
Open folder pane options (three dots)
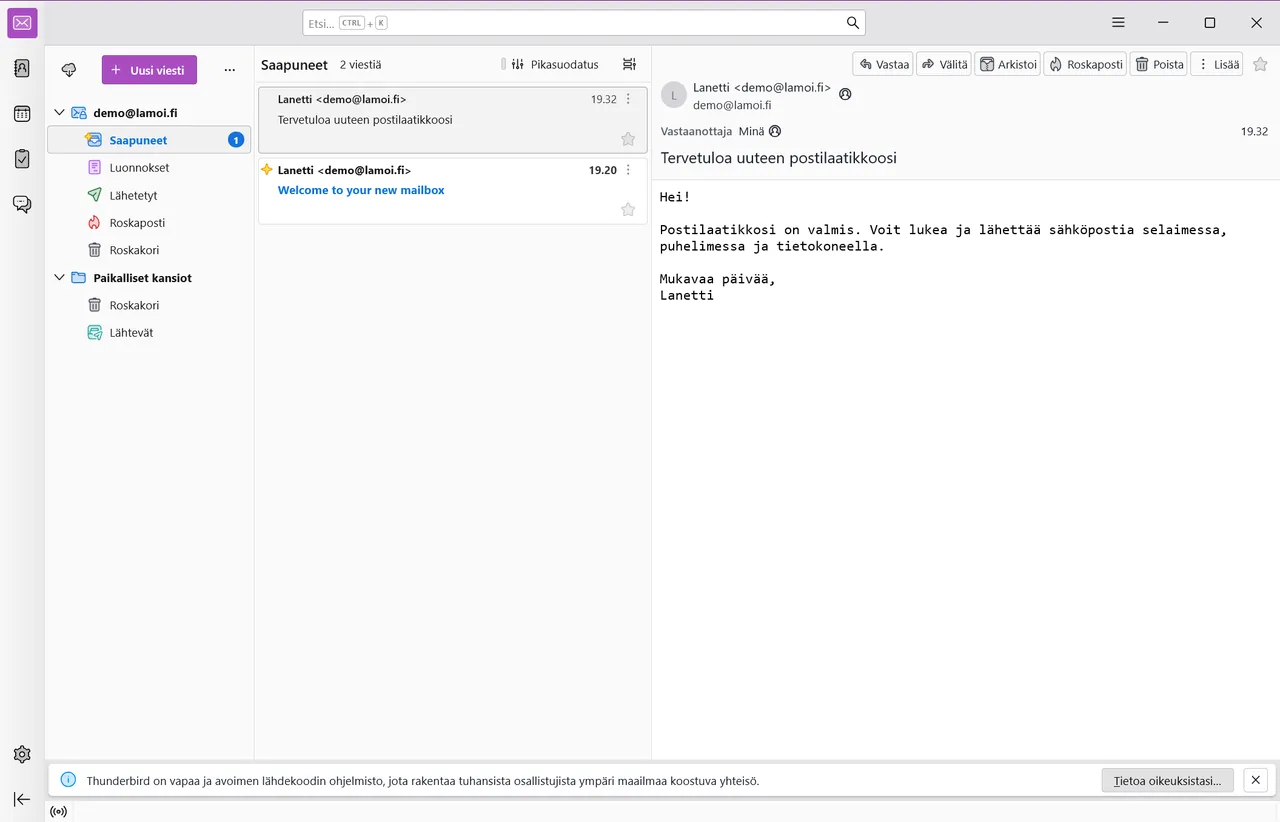point(230,70)
